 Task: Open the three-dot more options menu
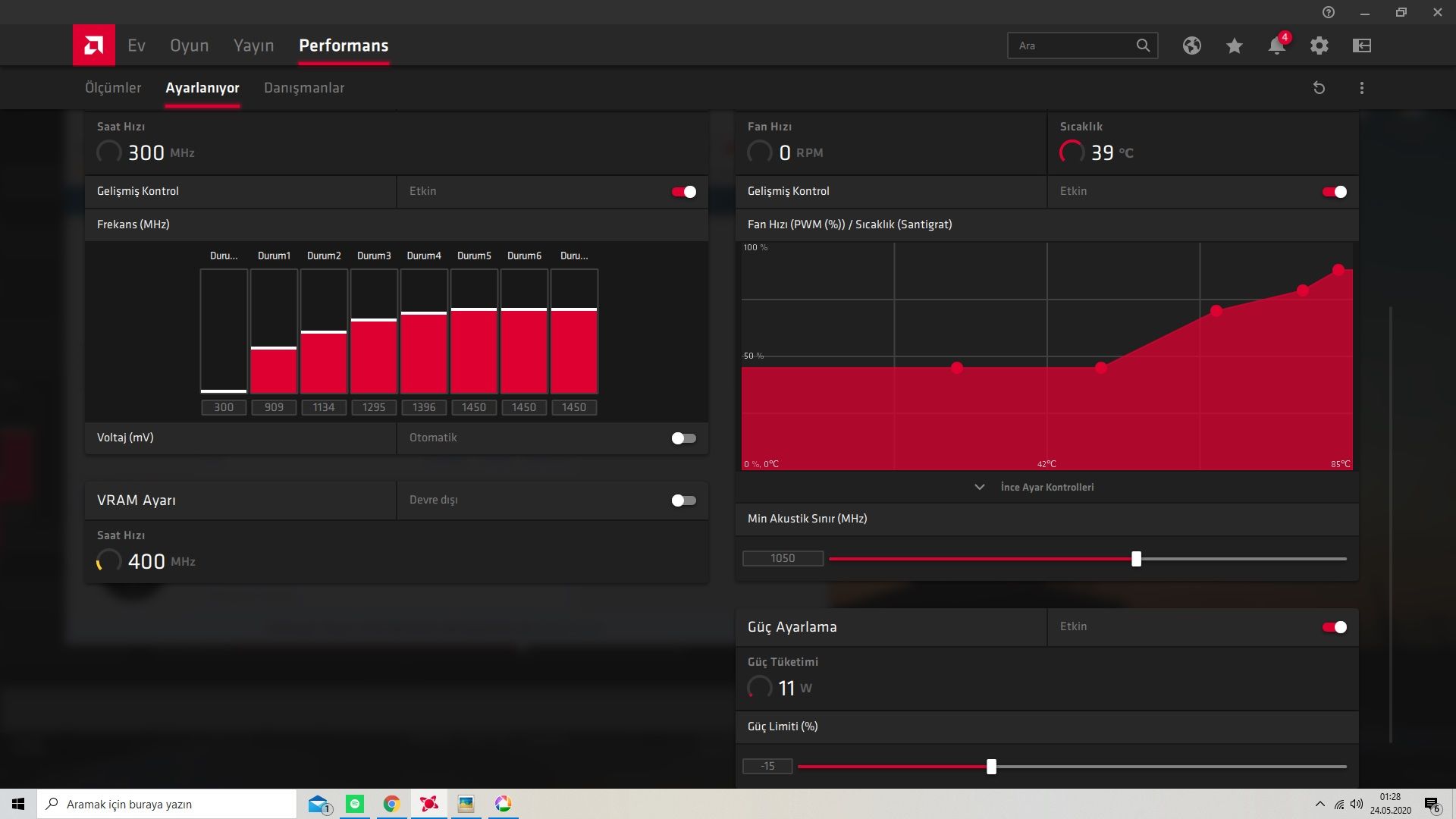[x=1361, y=88]
